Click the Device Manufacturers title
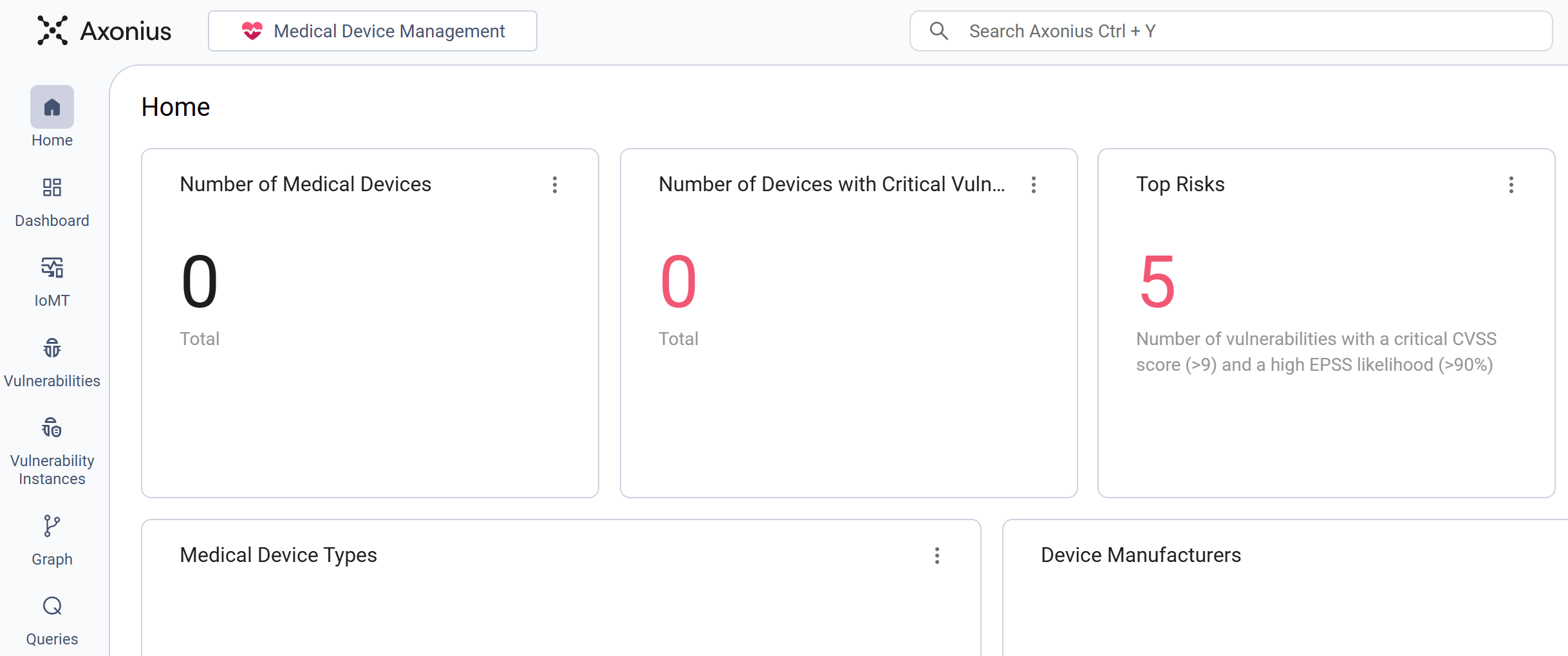Screen dimensions: 1568x656 pyautogui.click(x=1141, y=555)
